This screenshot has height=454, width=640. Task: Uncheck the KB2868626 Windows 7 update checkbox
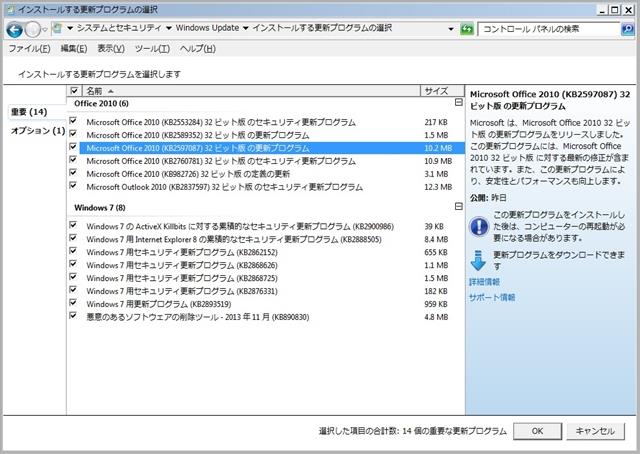coord(73,264)
